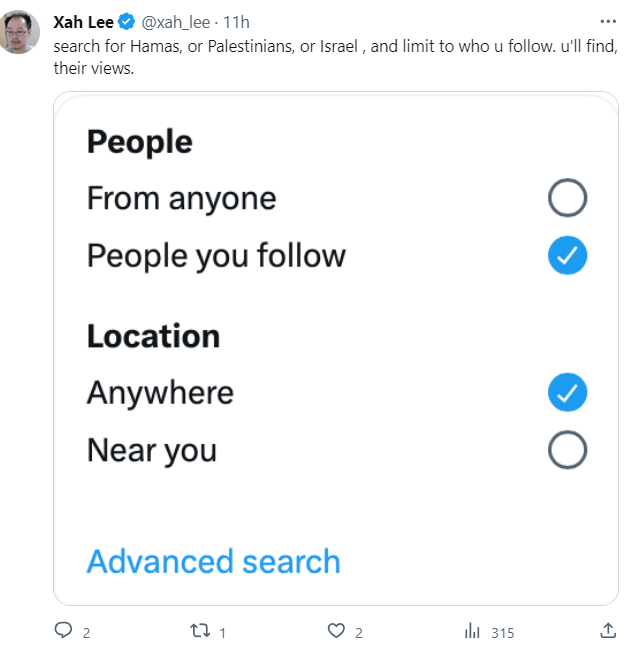This screenshot has height=647, width=630.
Task: Click the reply speech bubble icon
Action: [64, 632]
